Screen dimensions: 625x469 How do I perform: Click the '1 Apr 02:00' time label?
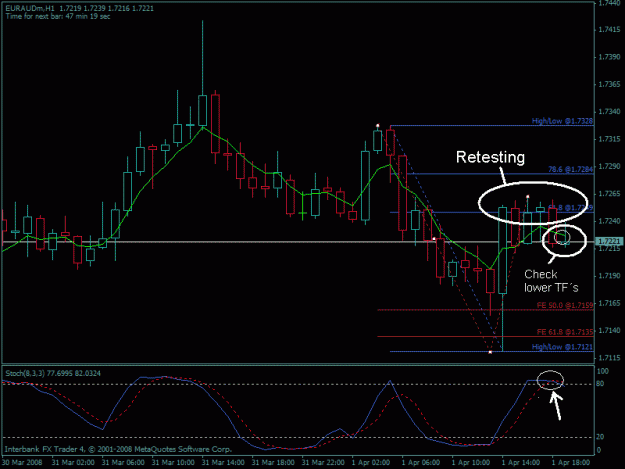(x=371, y=463)
